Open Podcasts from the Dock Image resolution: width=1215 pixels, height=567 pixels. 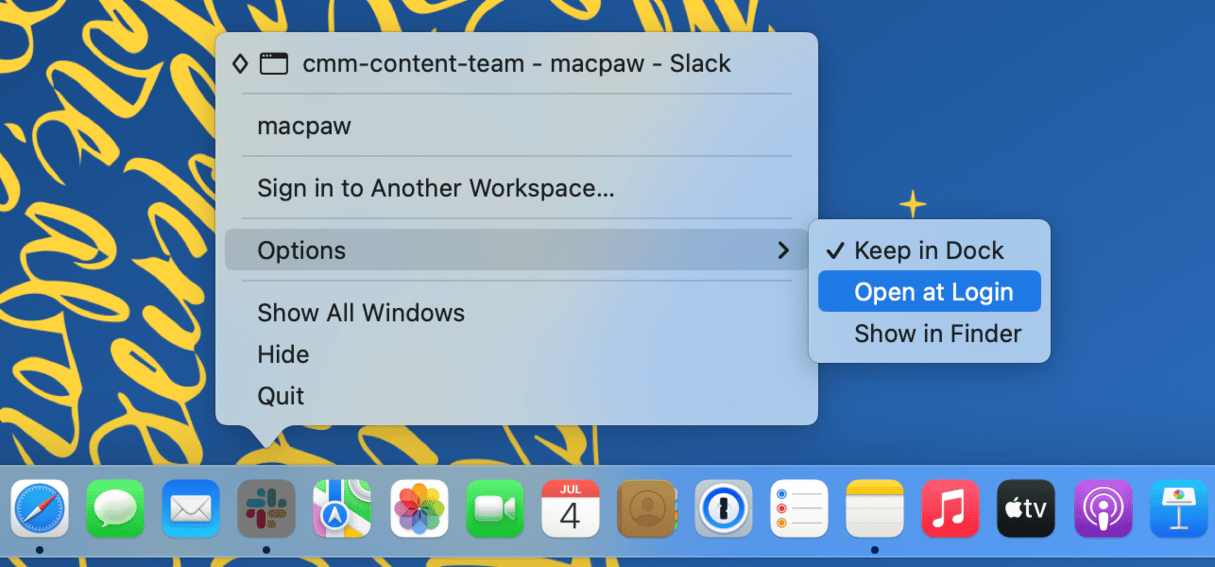coord(1103,509)
